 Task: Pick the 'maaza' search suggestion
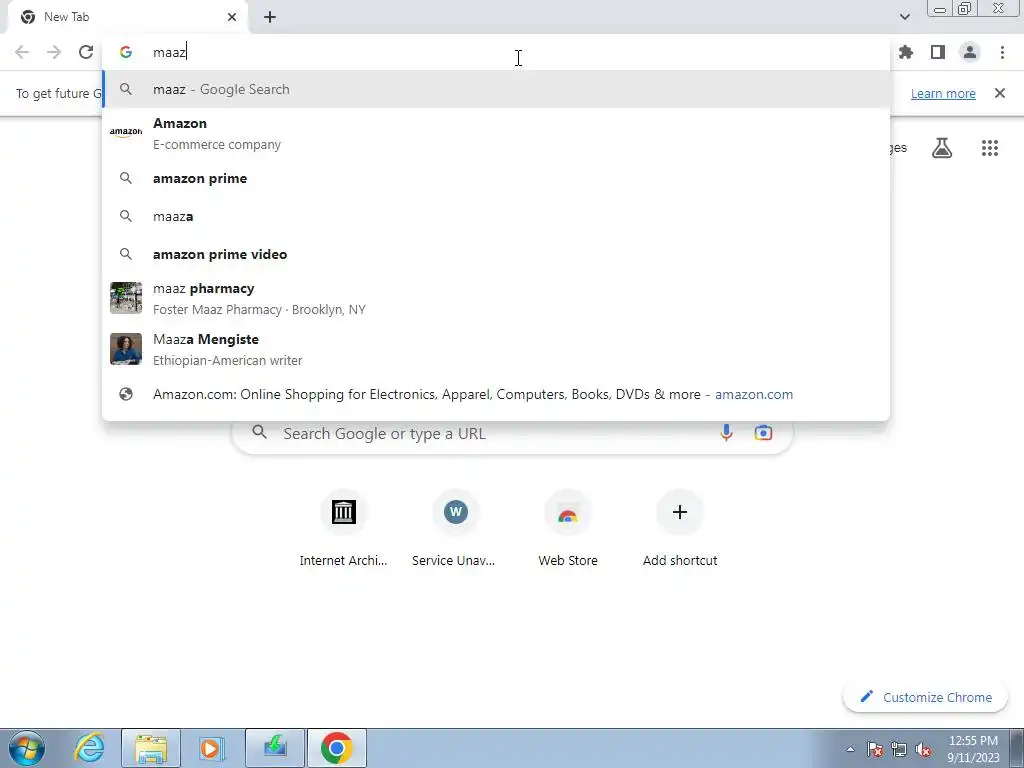[496, 216]
